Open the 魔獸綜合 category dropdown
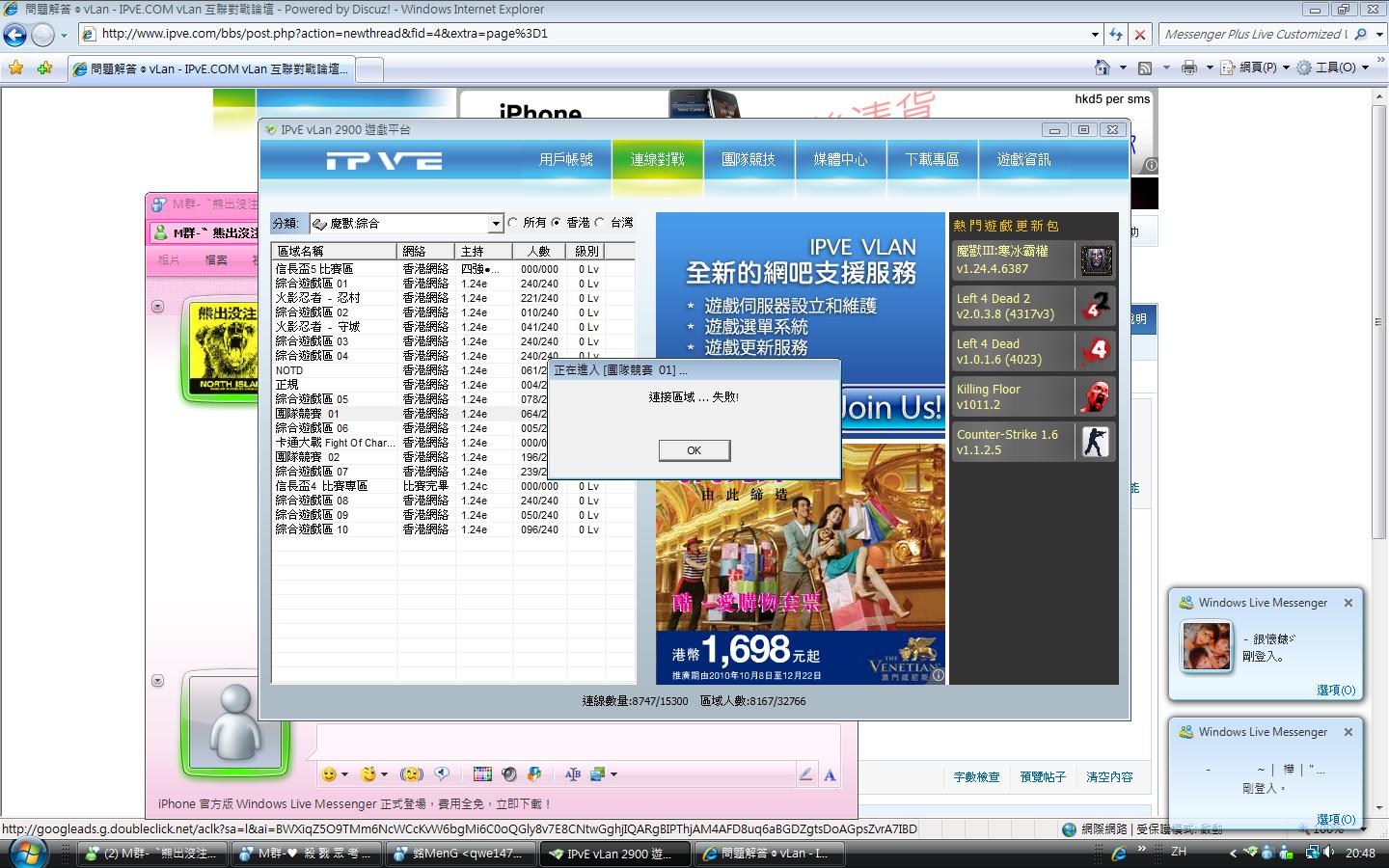1389x868 pixels. [x=496, y=224]
